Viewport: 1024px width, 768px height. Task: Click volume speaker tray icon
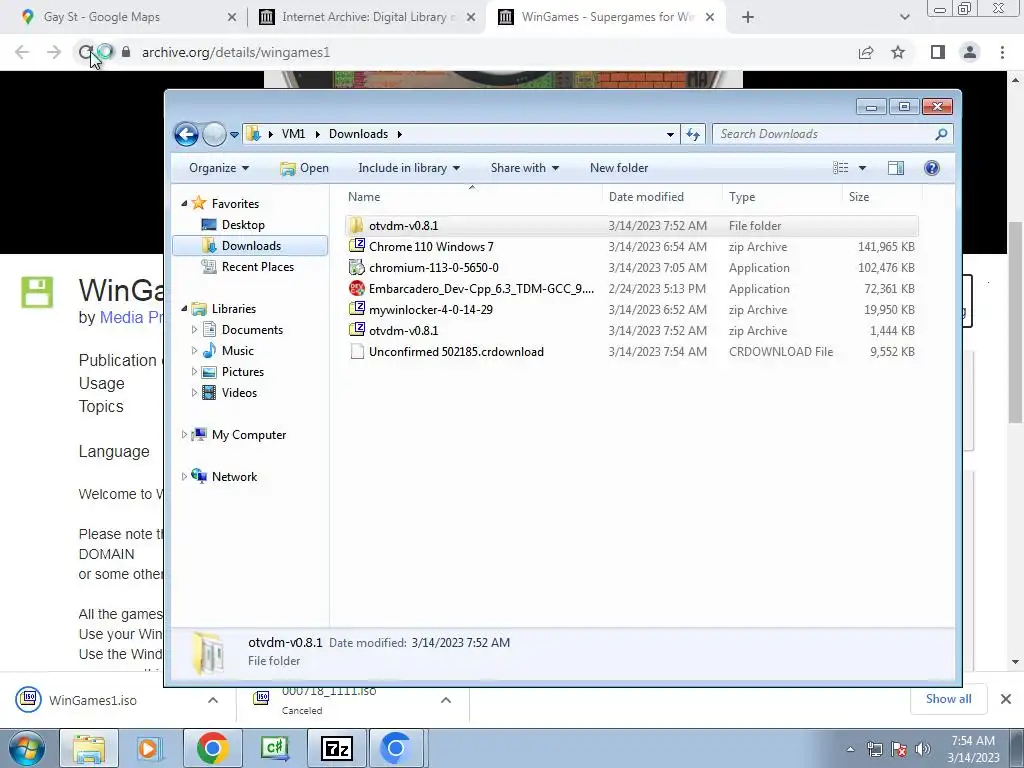(922, 749)
